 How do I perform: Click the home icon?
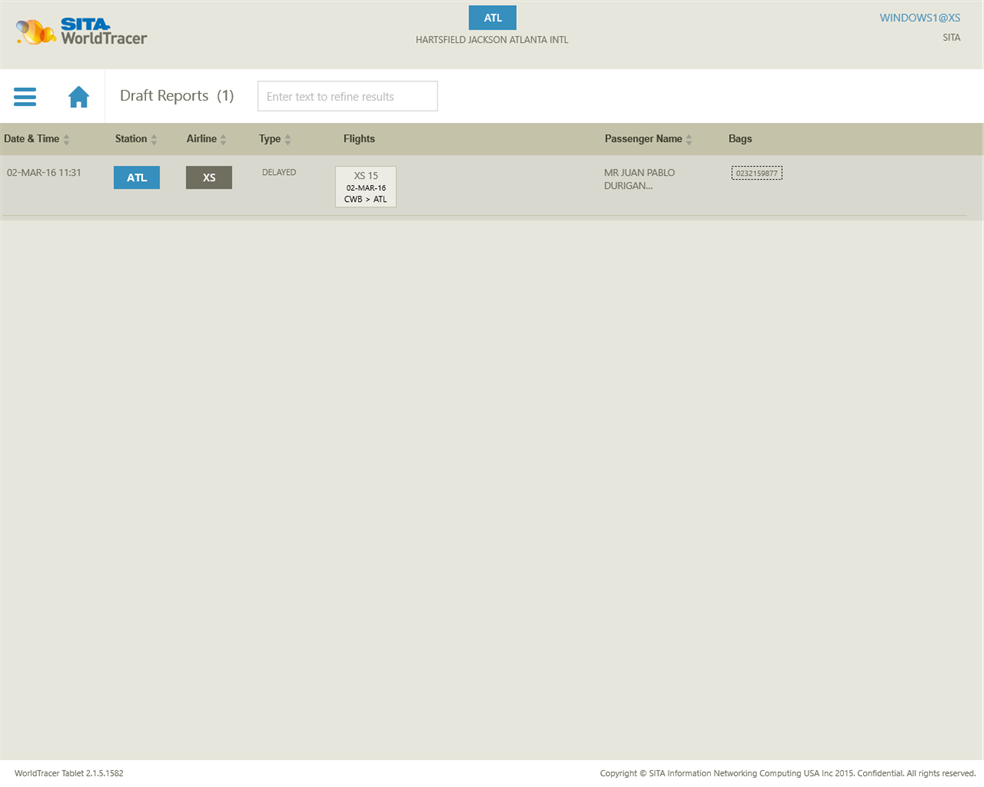[x=79, y=96]
